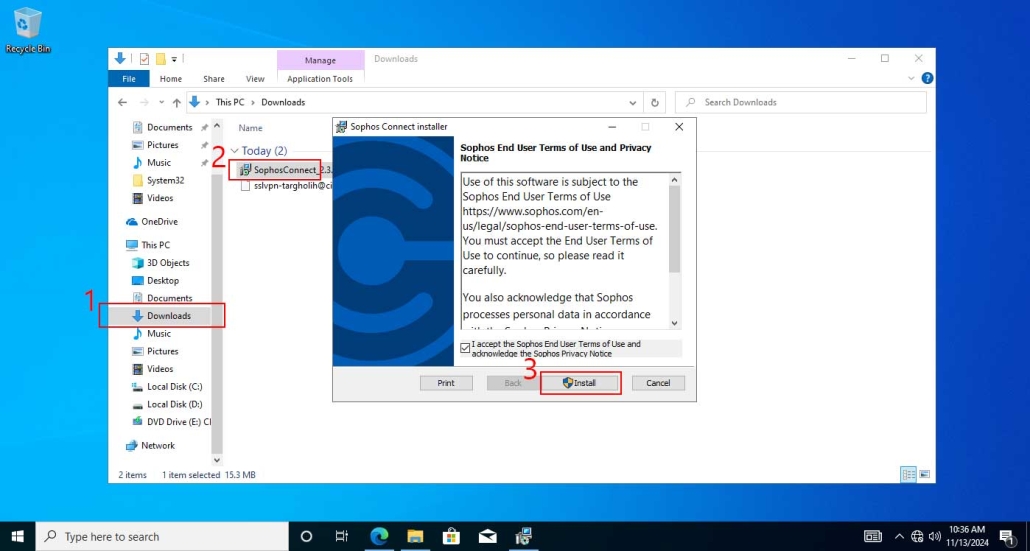Click the Print button in installer
This screenshot has height=551, width=1030.
(446, 383)
